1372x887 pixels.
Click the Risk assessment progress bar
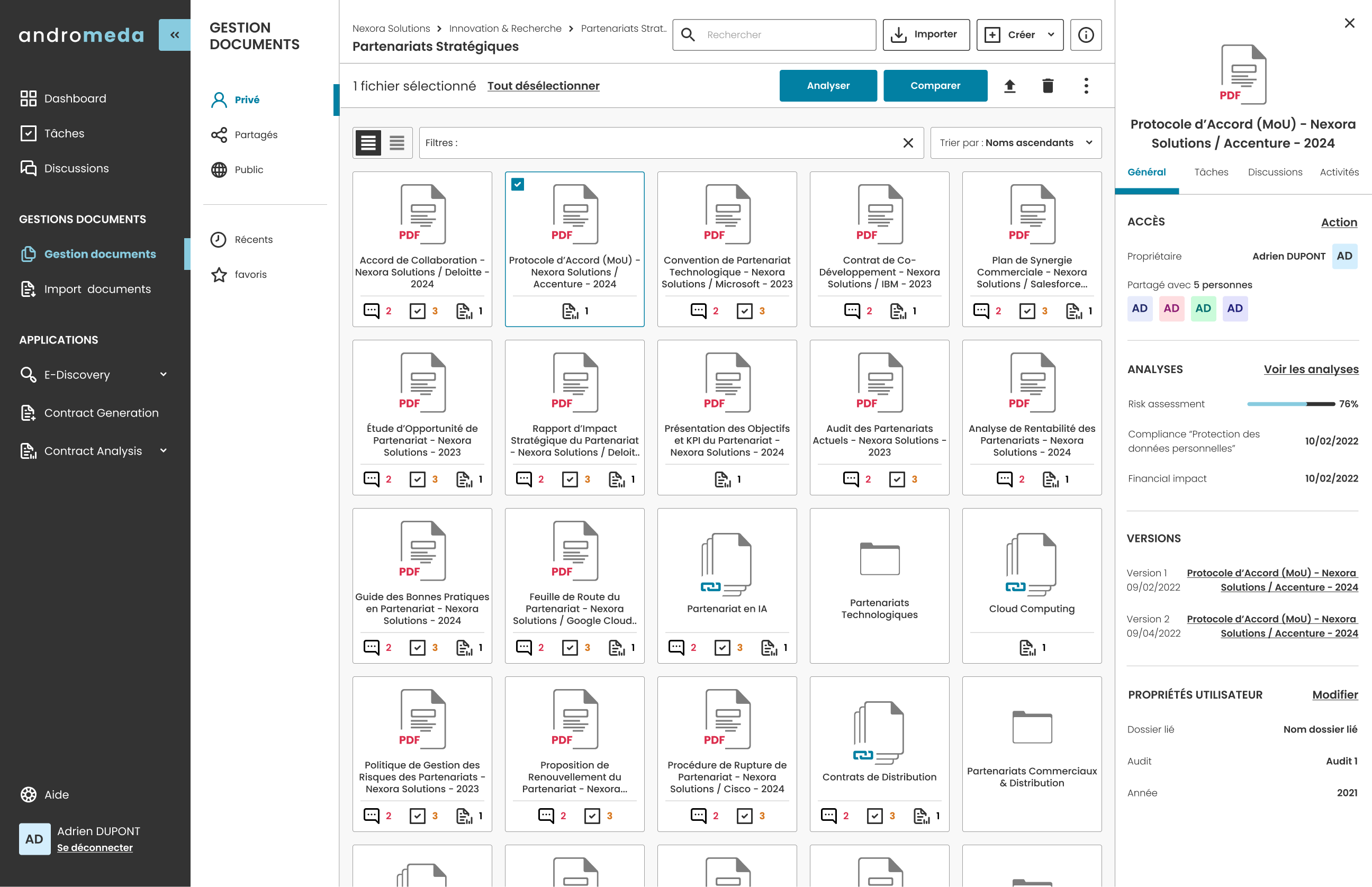(x=1291, y=404)
